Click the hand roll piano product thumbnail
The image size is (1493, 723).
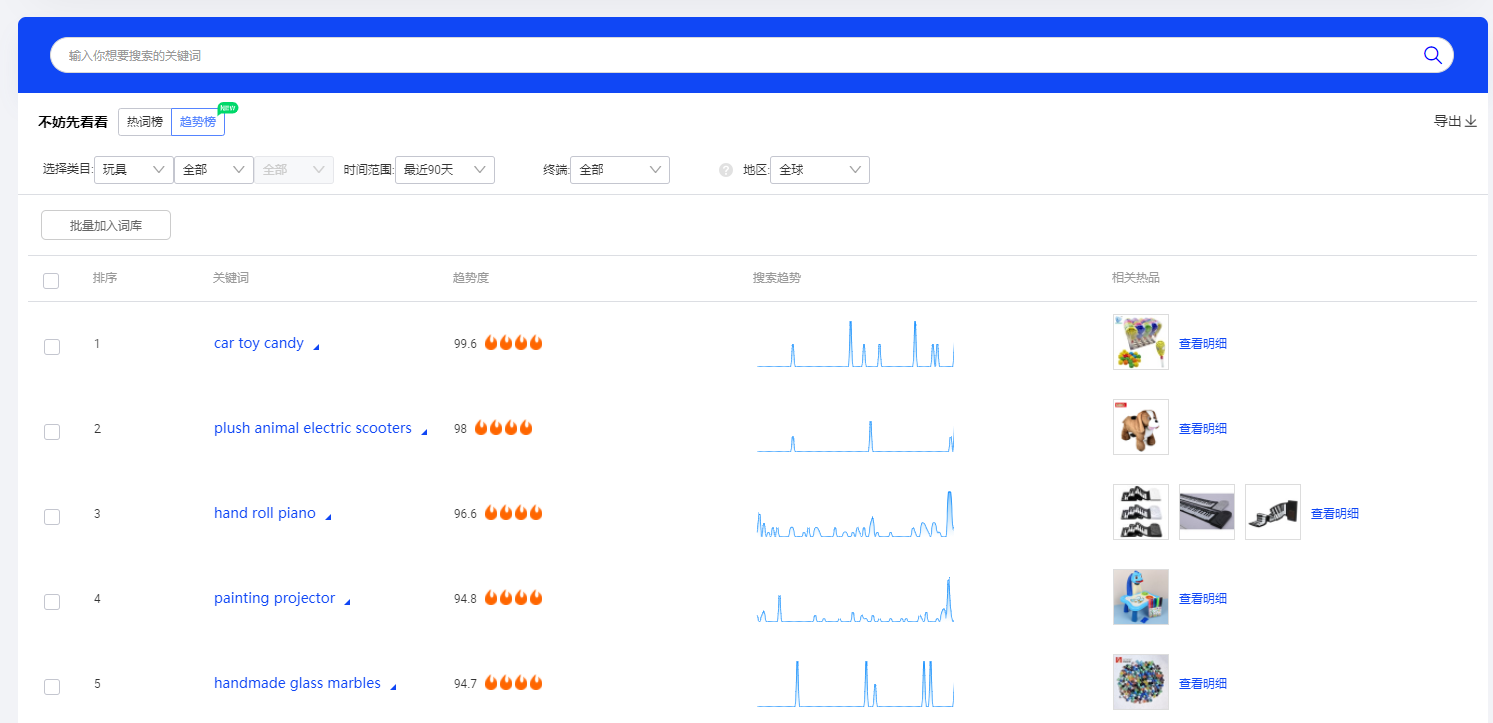(1140, 511)
